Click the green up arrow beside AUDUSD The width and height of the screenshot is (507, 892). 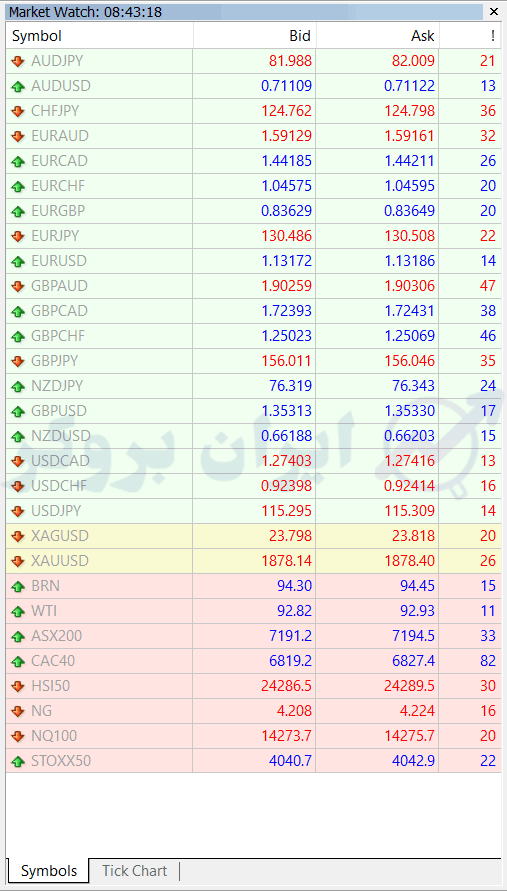(x=18, y=86)
